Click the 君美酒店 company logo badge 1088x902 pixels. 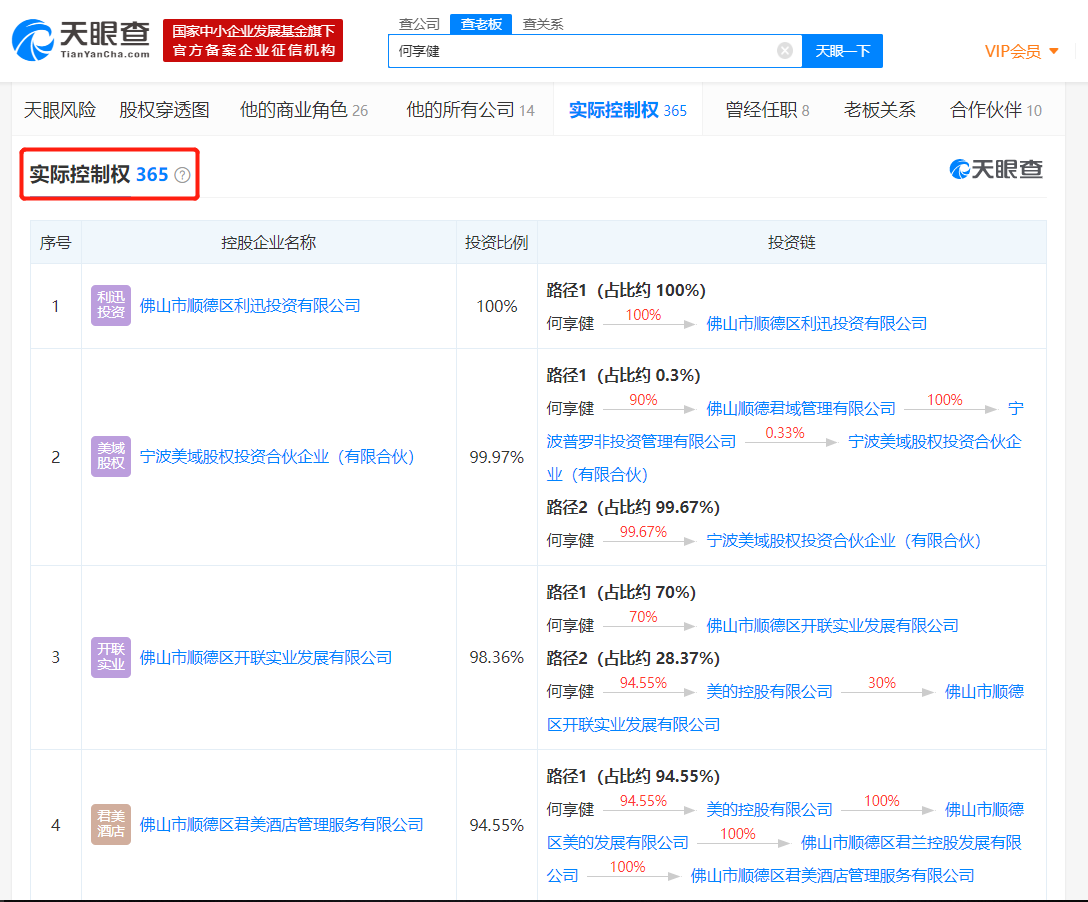point(111,825)
